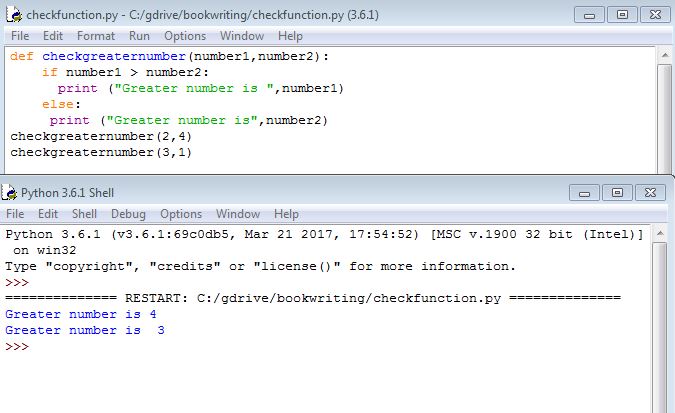Click the IDLE icon in Shell title bar
This screenshot has height=413, width=675.
9,193
